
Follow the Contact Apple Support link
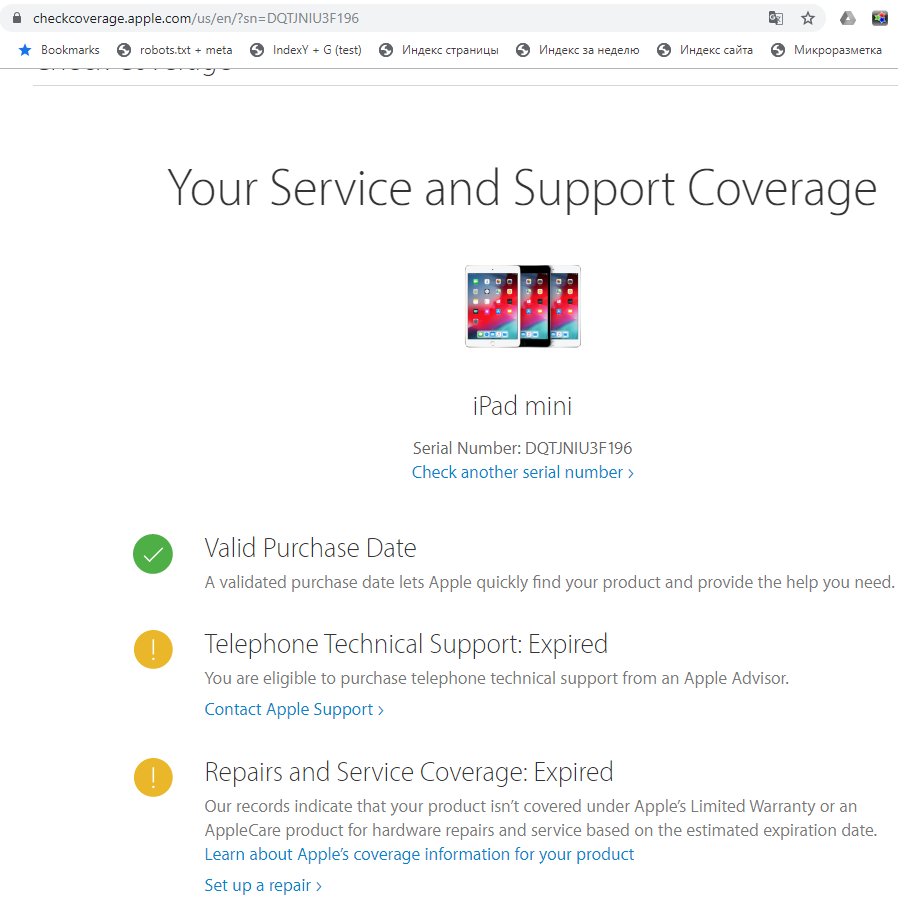tap(294, 709)
